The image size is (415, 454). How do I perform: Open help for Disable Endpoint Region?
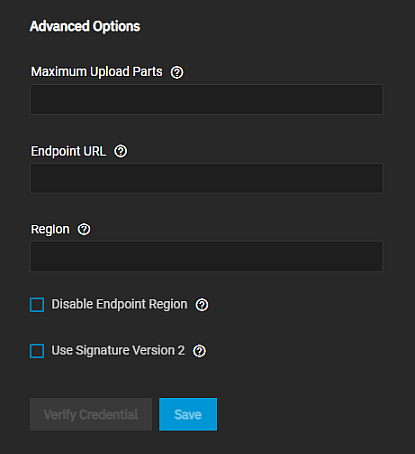(x=202, y=305)
